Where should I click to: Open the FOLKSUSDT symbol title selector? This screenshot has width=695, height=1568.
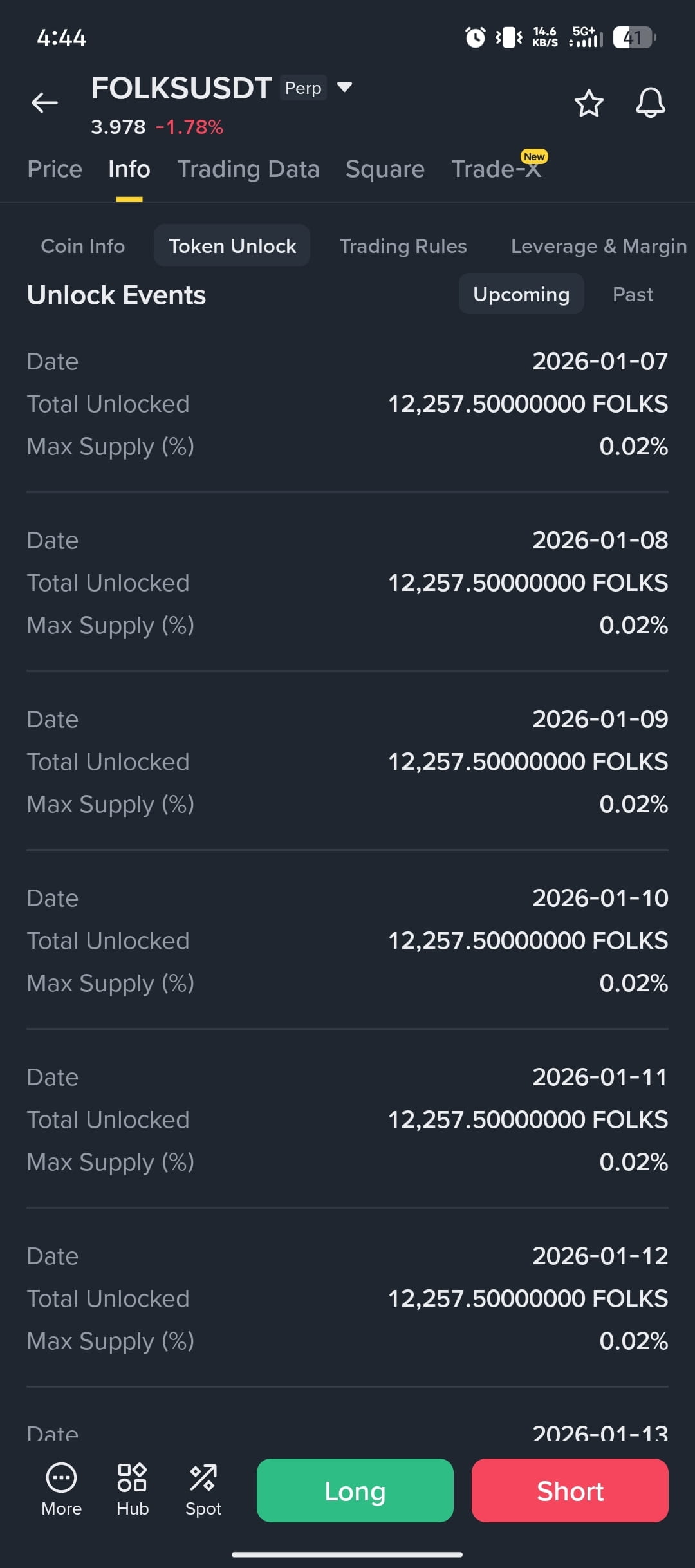tap(181, 88)
